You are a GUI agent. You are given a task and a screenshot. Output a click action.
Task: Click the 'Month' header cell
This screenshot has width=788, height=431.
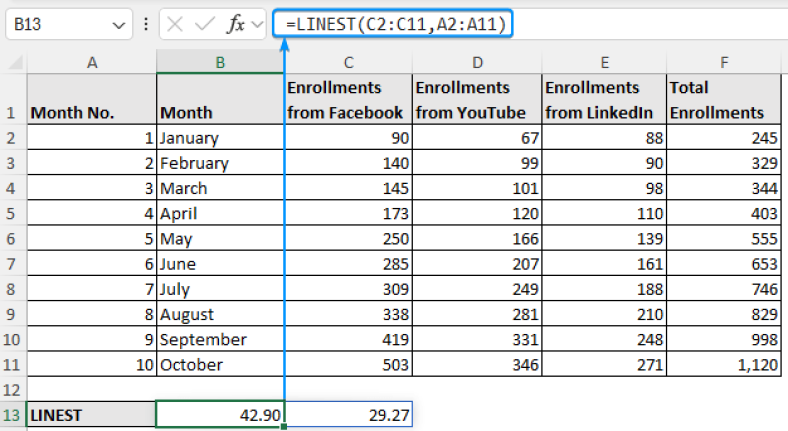[x=220, y=99]
